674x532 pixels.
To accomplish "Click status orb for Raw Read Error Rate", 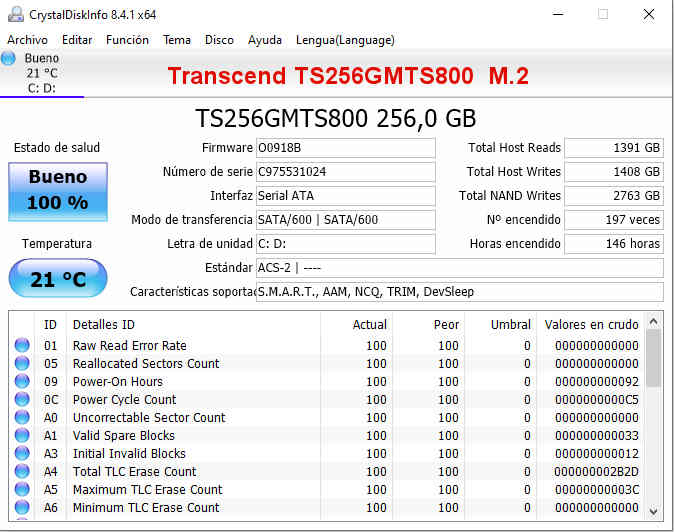I will (22, 345).
